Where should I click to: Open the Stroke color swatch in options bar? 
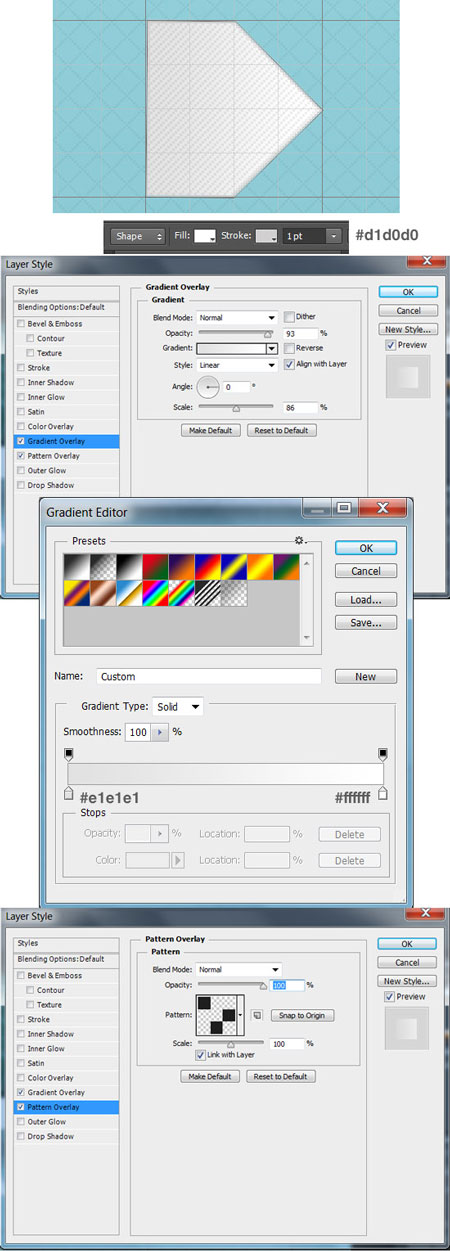266,236
